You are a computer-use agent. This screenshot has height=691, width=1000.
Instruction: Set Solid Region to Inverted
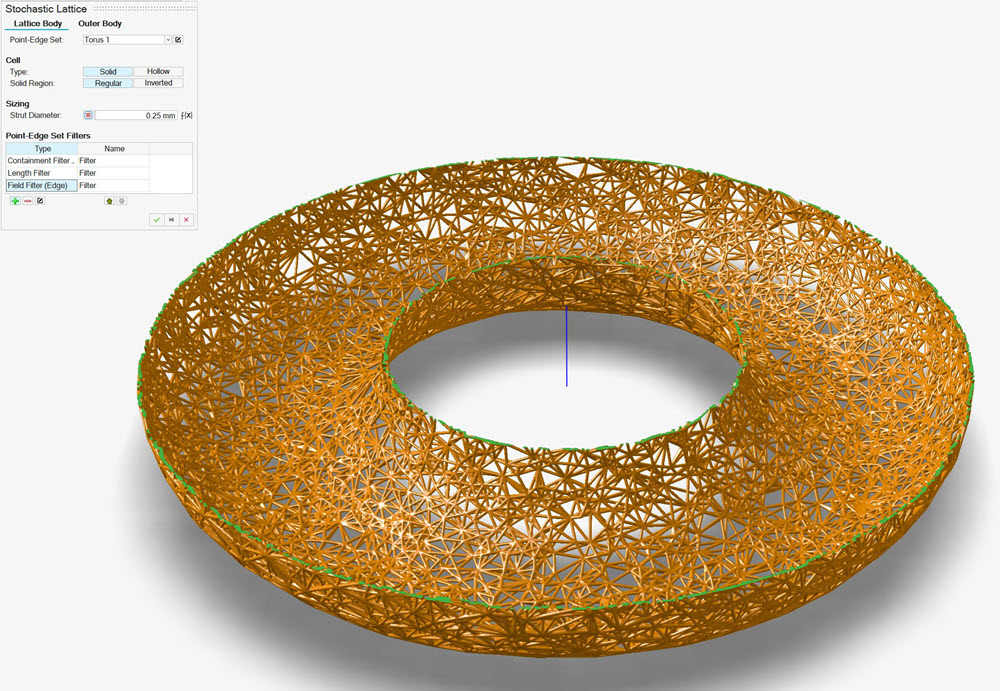point(158,83)
